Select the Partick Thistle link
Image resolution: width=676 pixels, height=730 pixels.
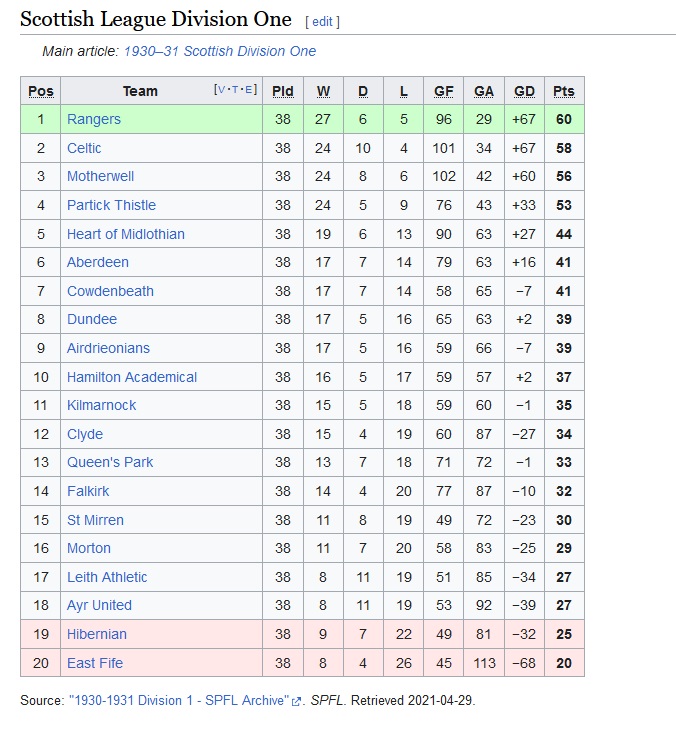pyautogui.click(x=111, y=205)
